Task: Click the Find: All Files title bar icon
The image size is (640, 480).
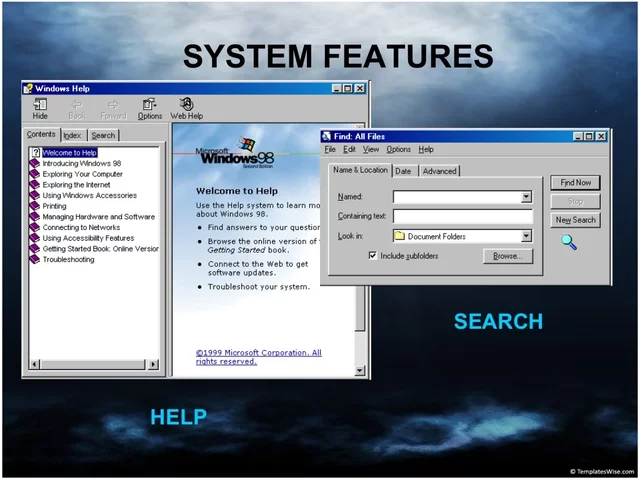Action: click(327, 136)
